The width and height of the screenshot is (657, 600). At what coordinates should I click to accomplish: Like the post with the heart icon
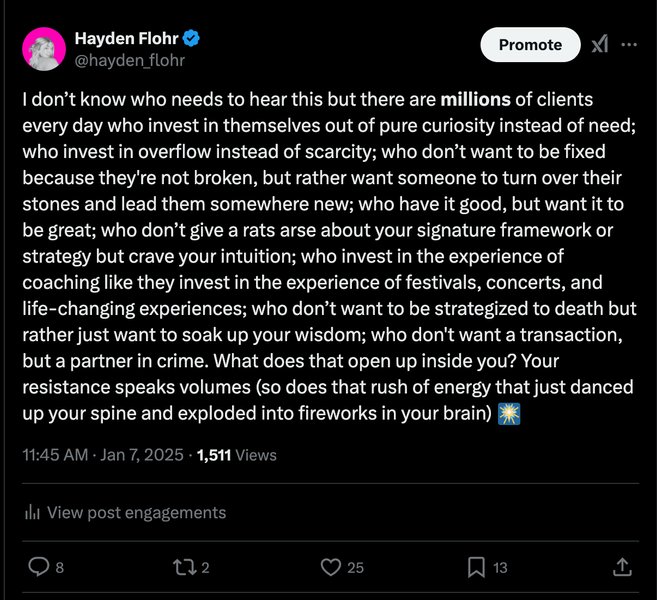point(331,567)
